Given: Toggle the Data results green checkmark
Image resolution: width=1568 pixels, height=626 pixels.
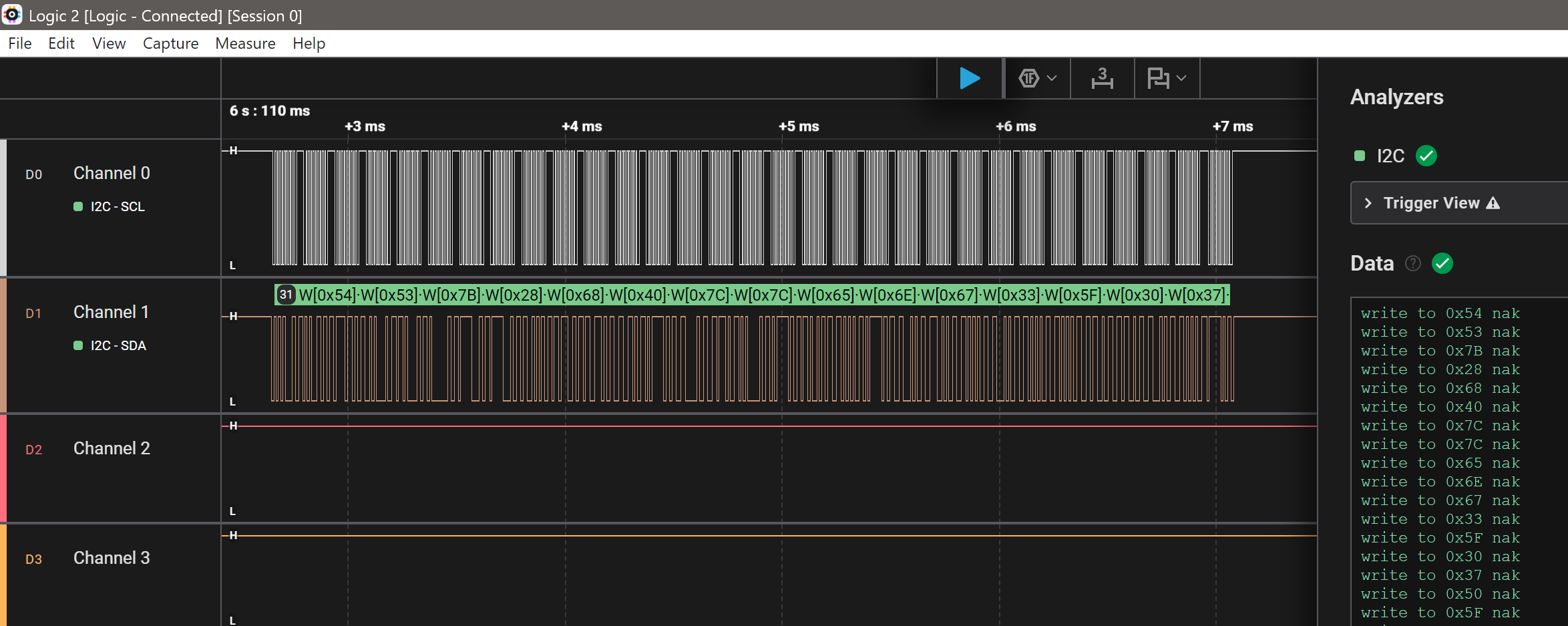Looking at the screenshot, I should [1442, 263].
